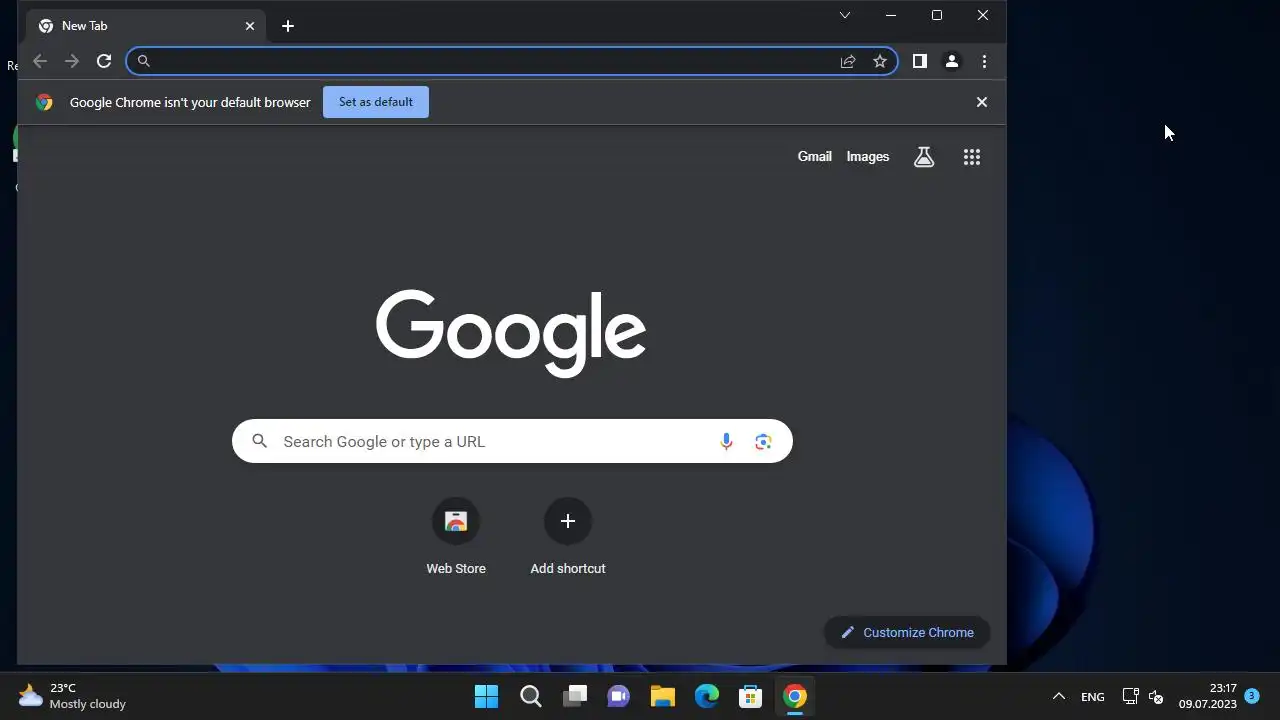The height and width of the screenshot is (720, 1280).
Task: Show hidden system tray icons
Action: click(x=1059, y=696)
